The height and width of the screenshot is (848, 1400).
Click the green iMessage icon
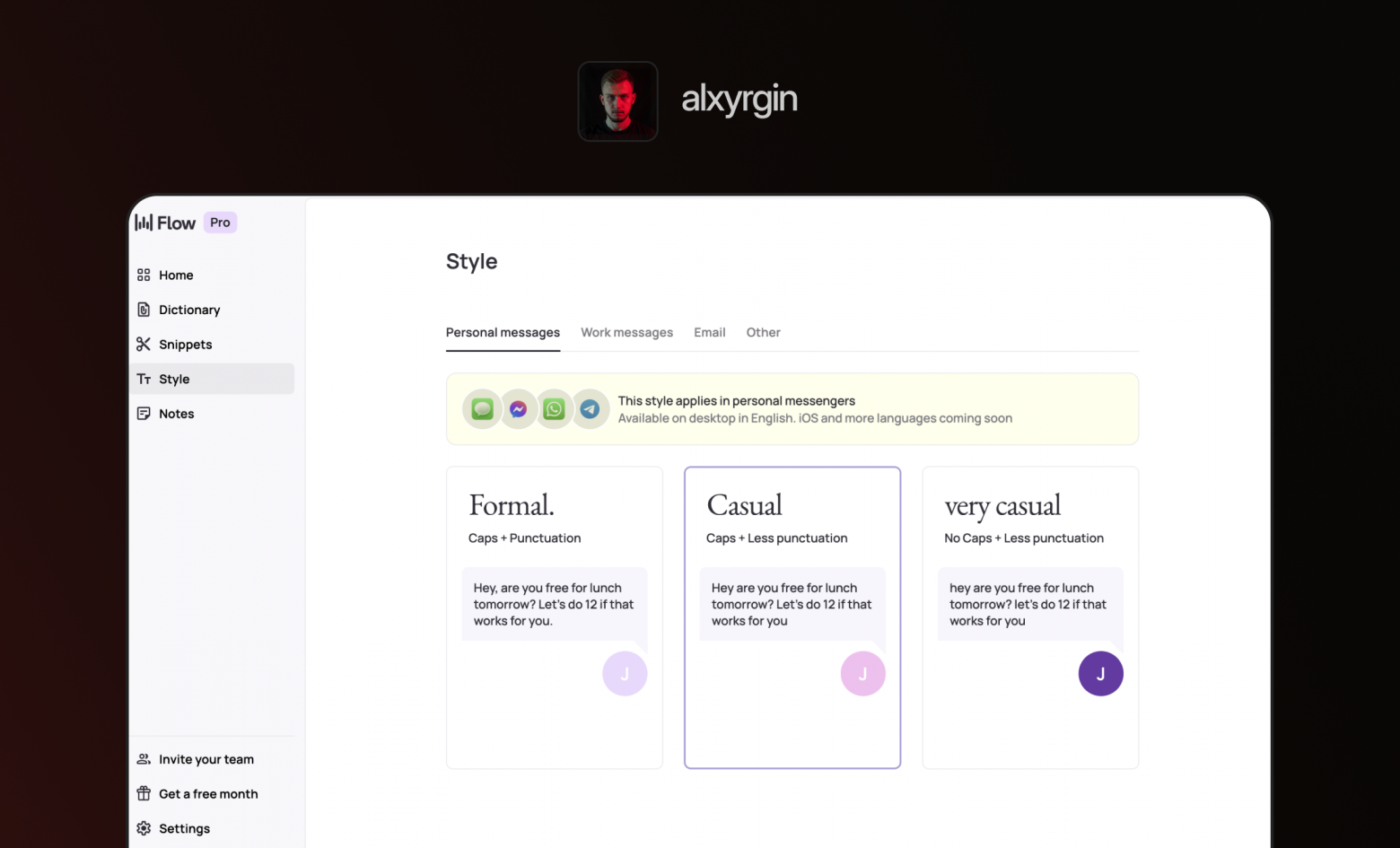click(483, 409)
